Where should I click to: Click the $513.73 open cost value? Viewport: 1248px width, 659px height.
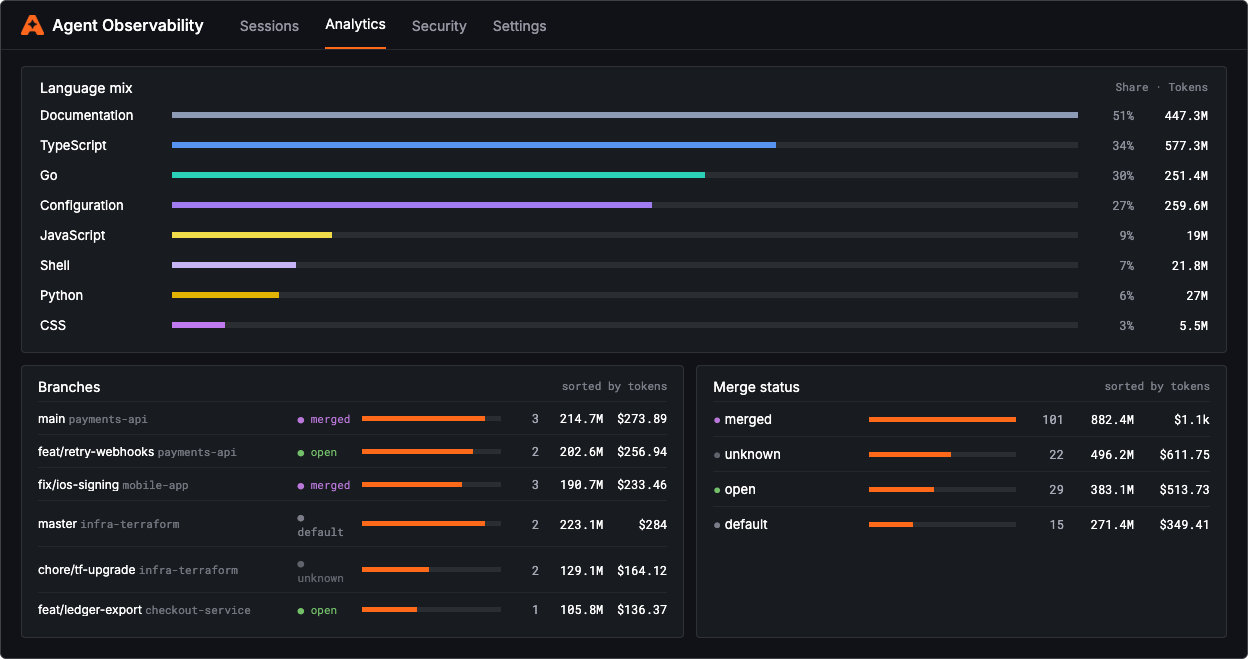tap(1185, 490)
